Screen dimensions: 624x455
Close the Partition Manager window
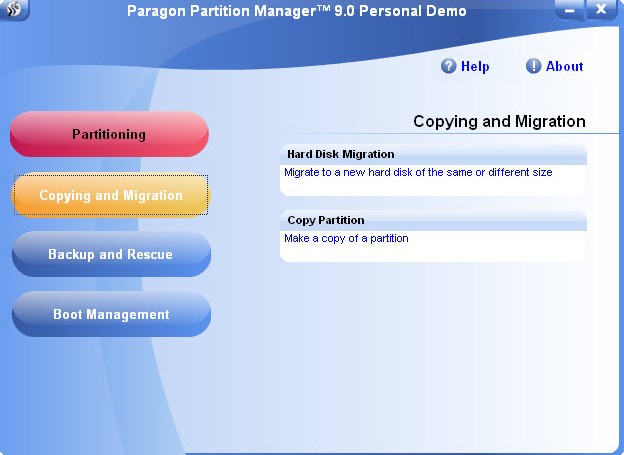tap(602, 11)
